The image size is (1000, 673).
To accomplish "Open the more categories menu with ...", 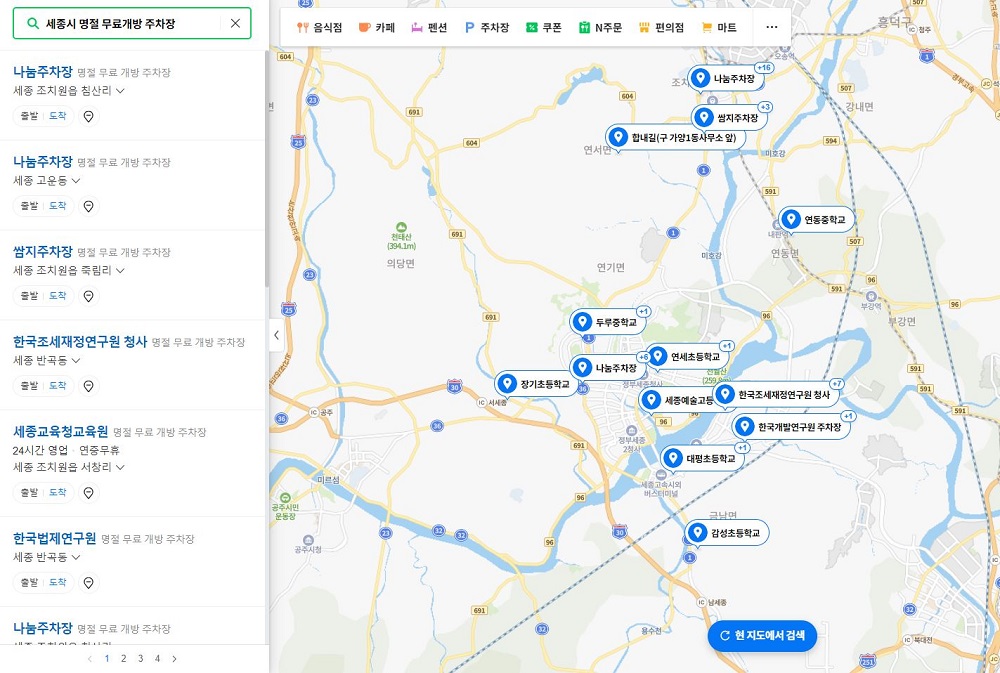I will click(771, 28).
